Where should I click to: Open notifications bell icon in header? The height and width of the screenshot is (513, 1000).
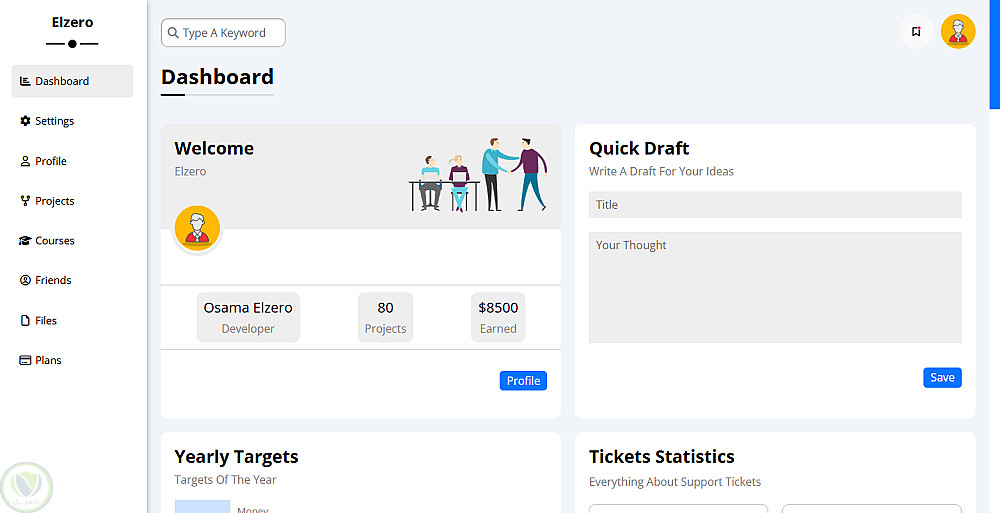point(916,32)
